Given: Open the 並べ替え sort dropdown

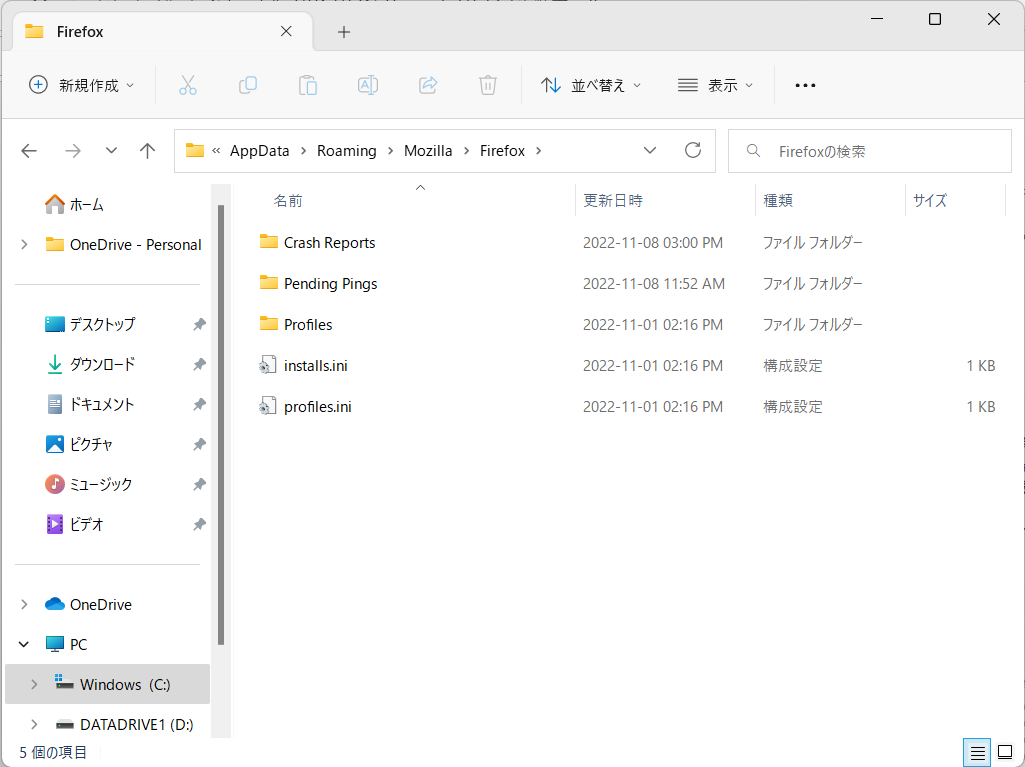Looking at the screenshot, I should coord(591,85).
